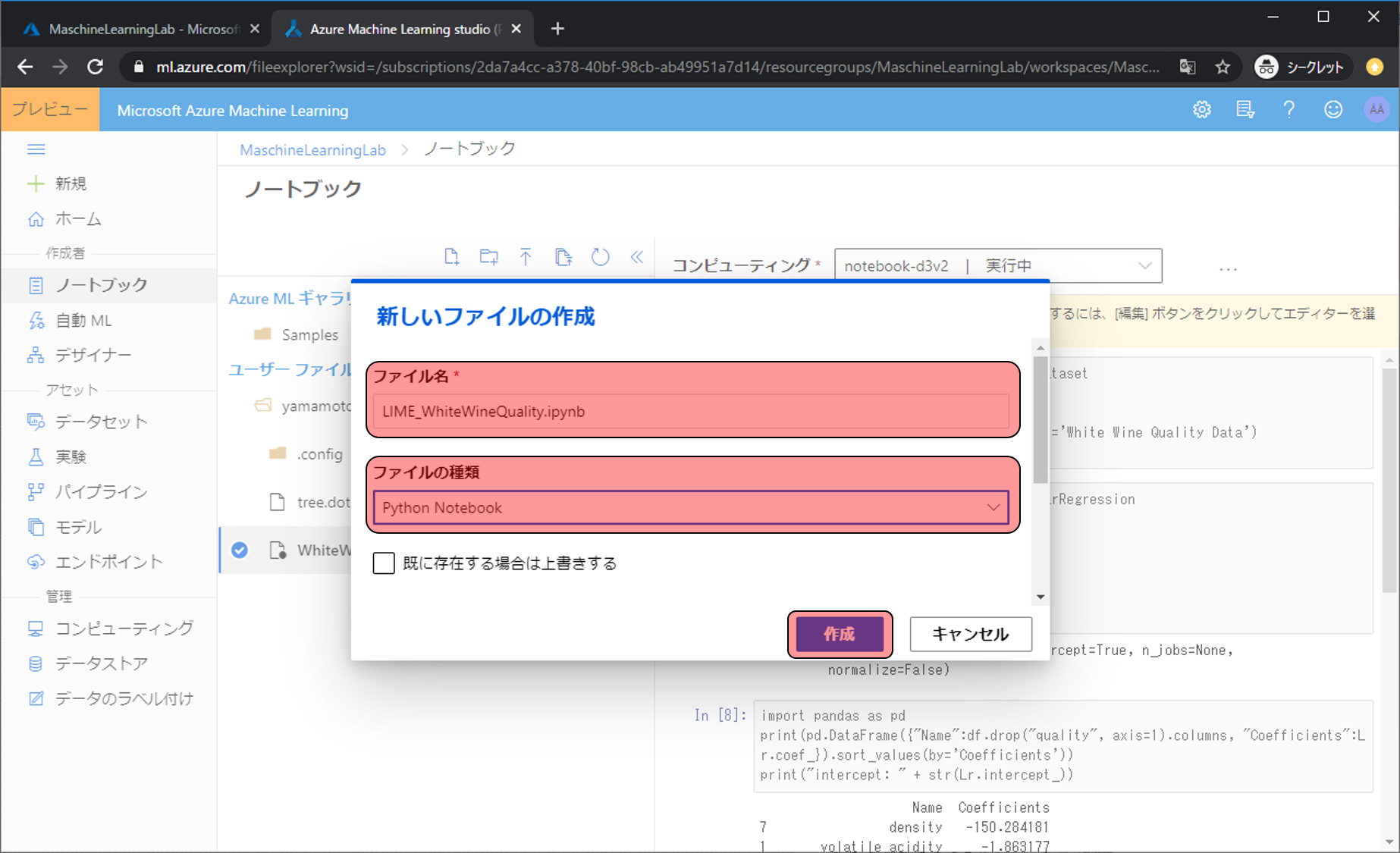Click the file name input field
This screenshot has height=853, width=1400.
point(691,412)
